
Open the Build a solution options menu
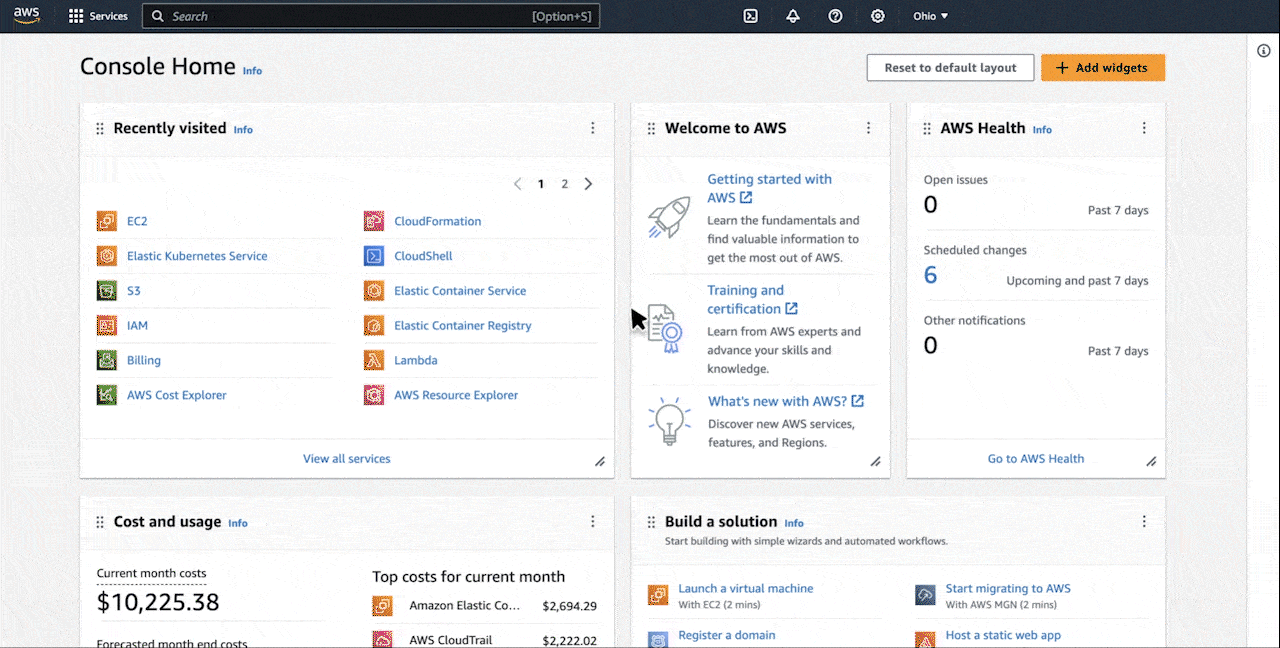pos(1144,521)
